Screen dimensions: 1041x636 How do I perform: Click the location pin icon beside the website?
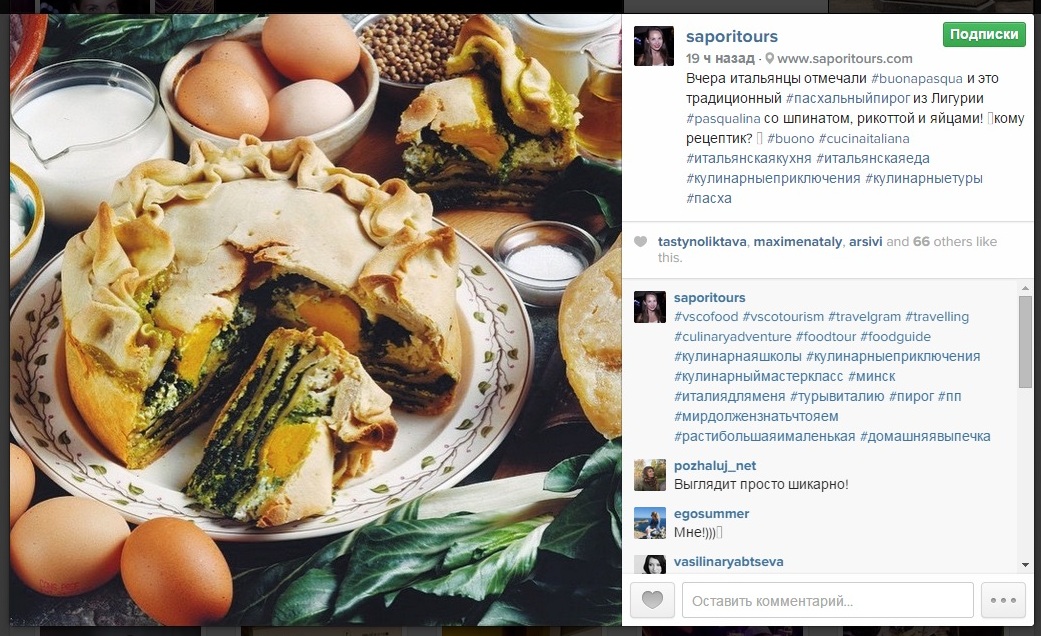tap(769, 58)
